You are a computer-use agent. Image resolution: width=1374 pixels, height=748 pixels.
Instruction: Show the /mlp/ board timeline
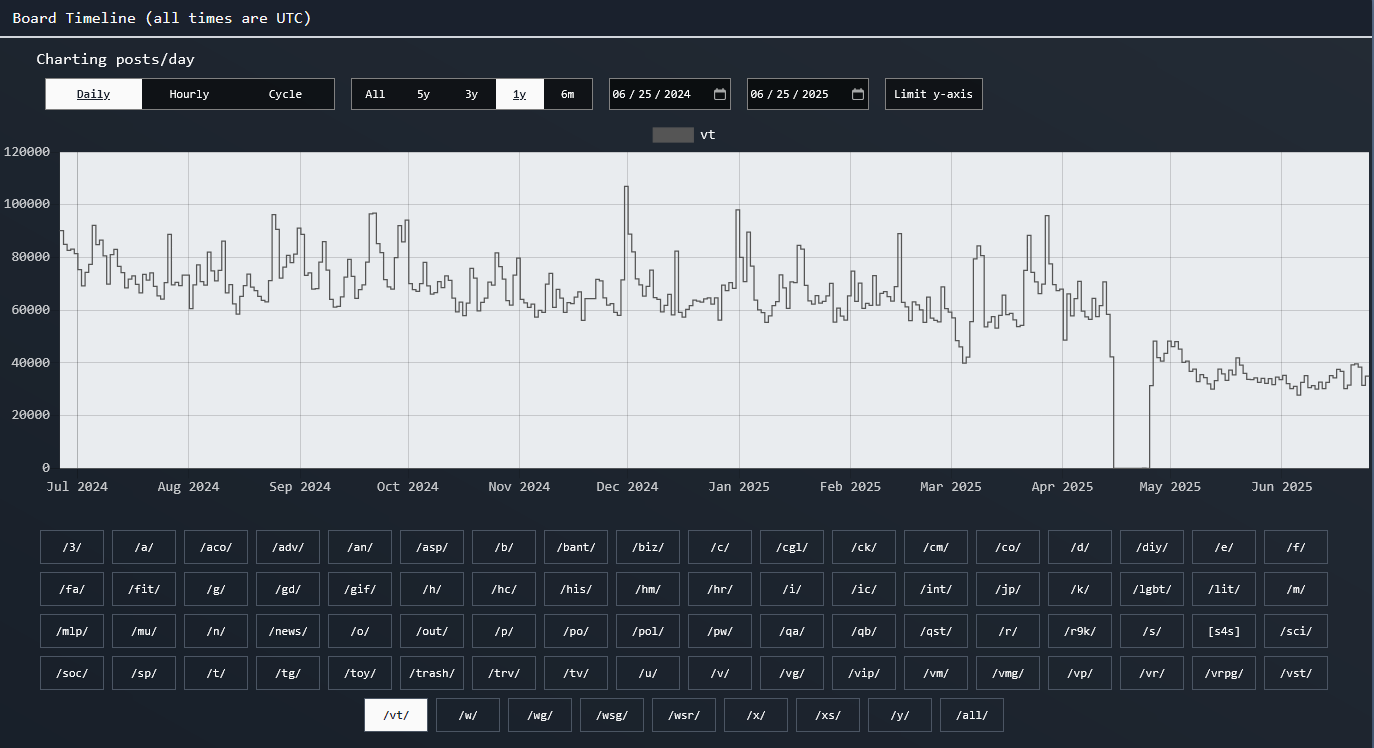[x=72, y=631]
